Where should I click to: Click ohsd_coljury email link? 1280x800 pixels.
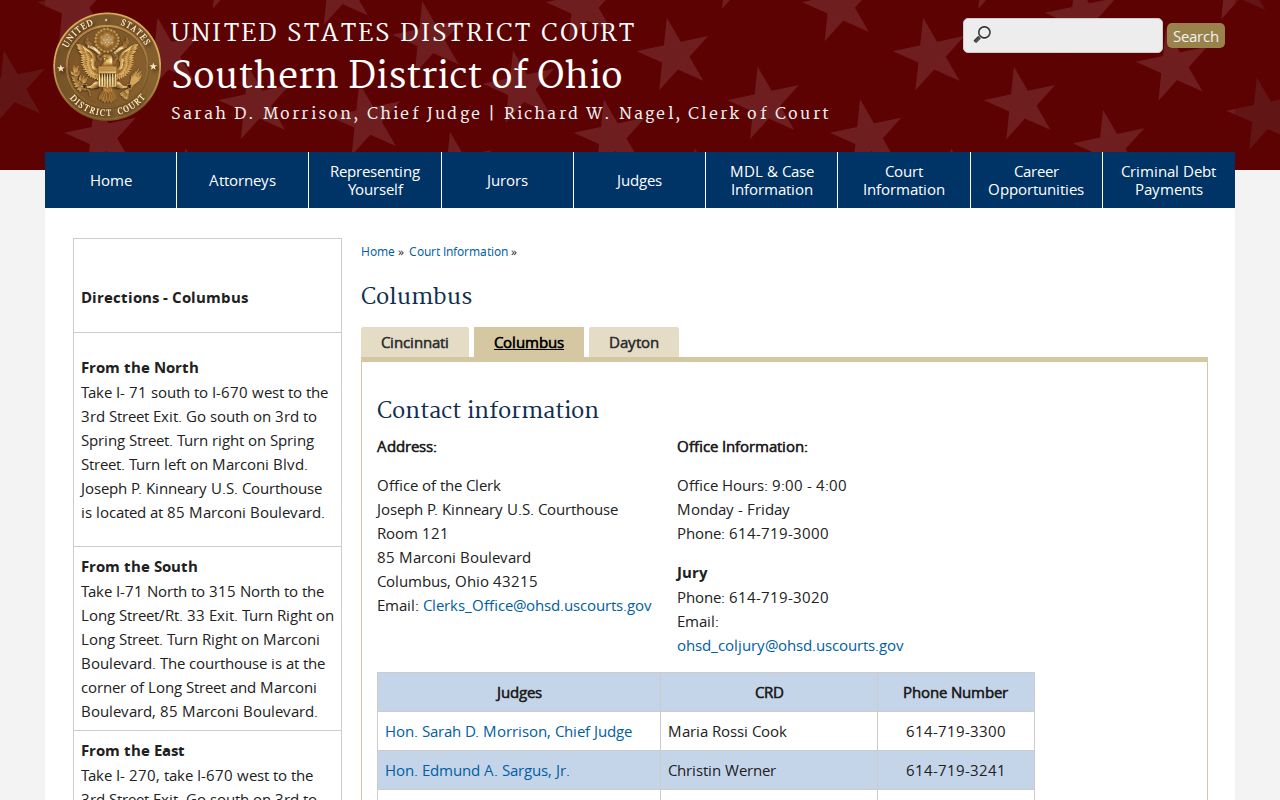pyautogui.click(x=790, y=645)
